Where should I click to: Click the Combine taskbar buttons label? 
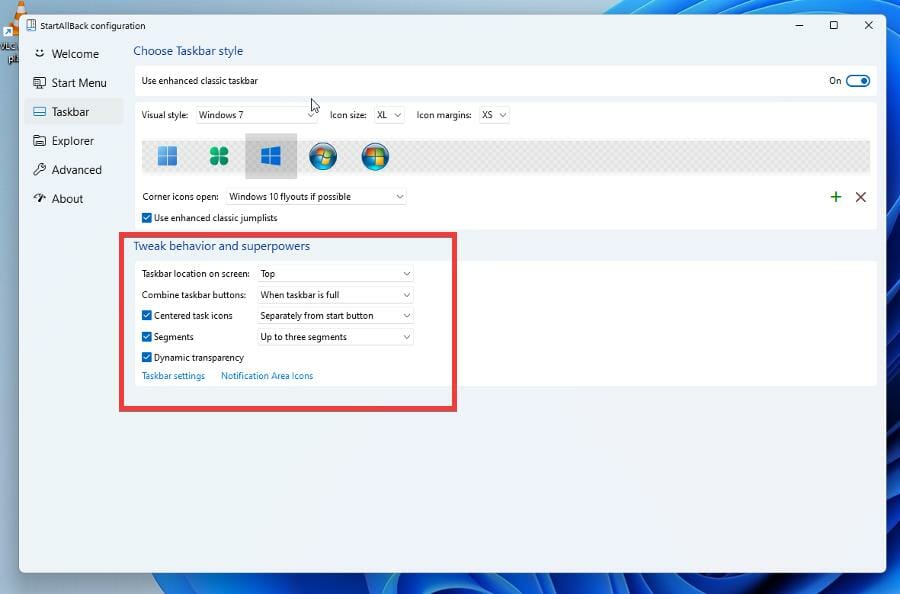click(x=193, y=295)
